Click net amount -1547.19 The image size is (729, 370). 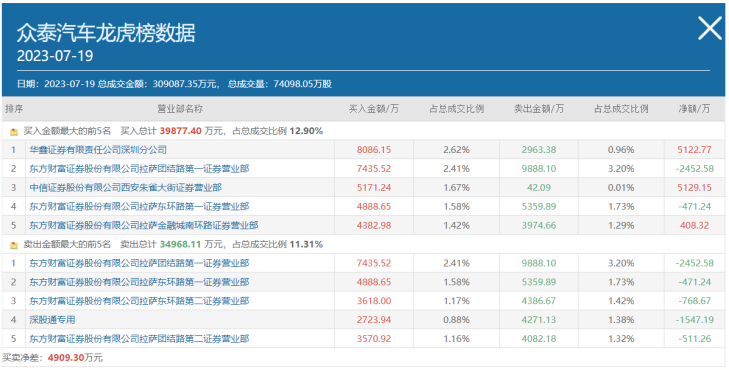[x=694, y=320]
